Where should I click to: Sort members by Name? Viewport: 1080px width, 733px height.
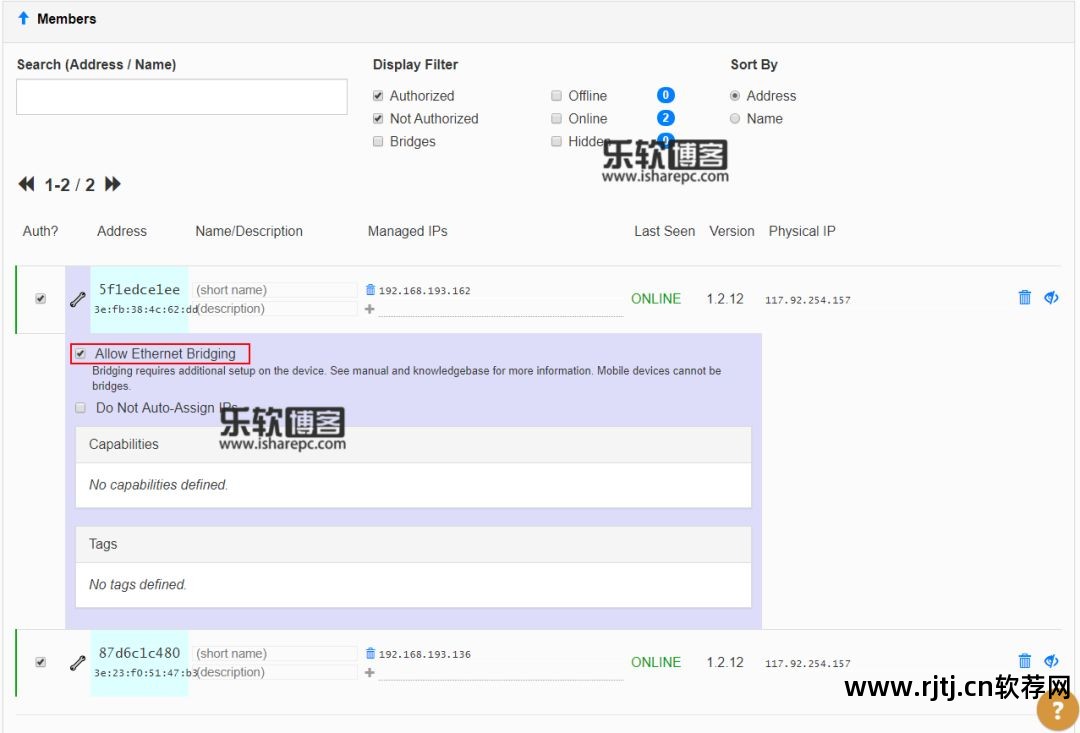(x=735, y=118)
